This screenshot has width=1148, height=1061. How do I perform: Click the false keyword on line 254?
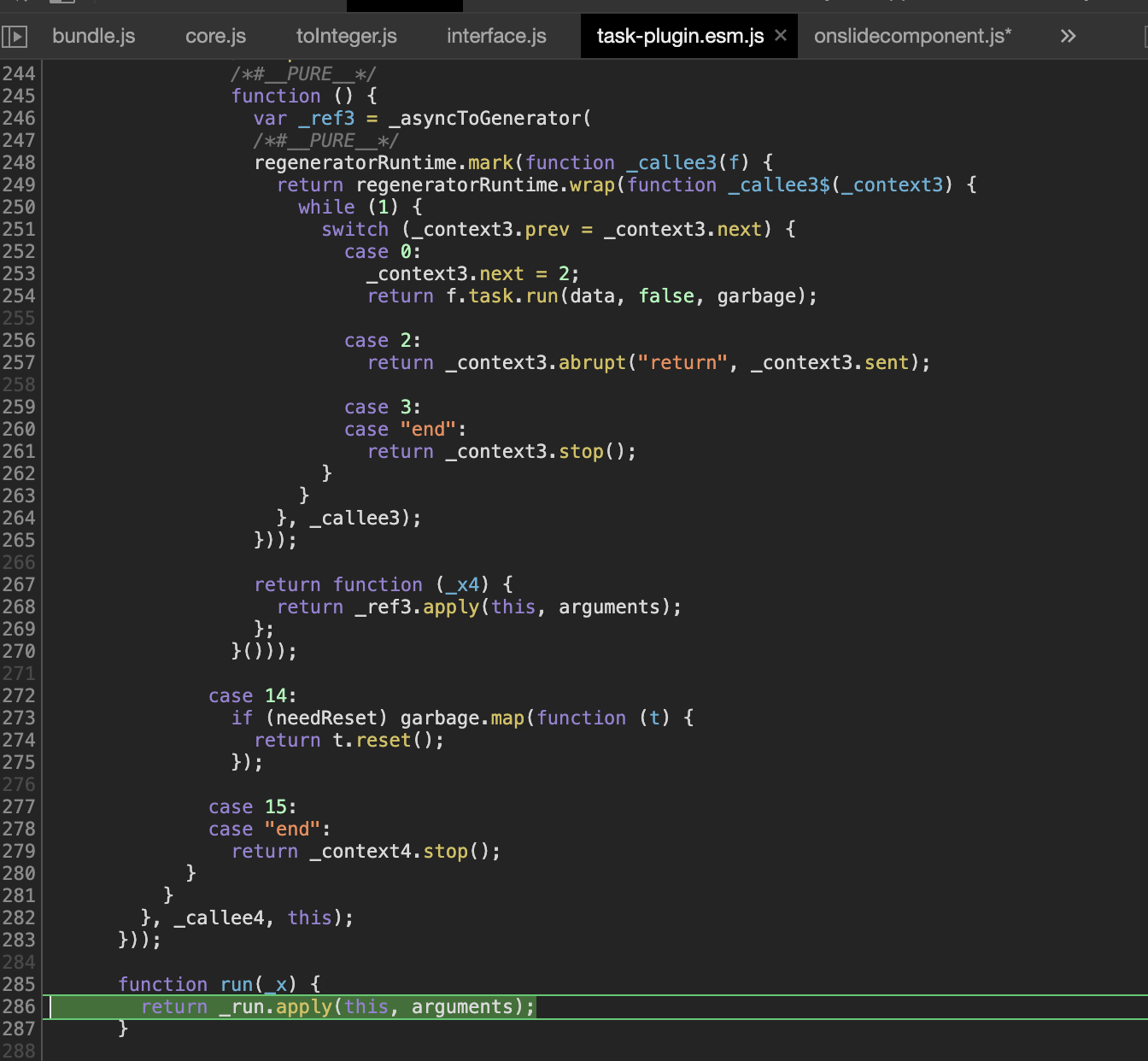click(666, 296)
